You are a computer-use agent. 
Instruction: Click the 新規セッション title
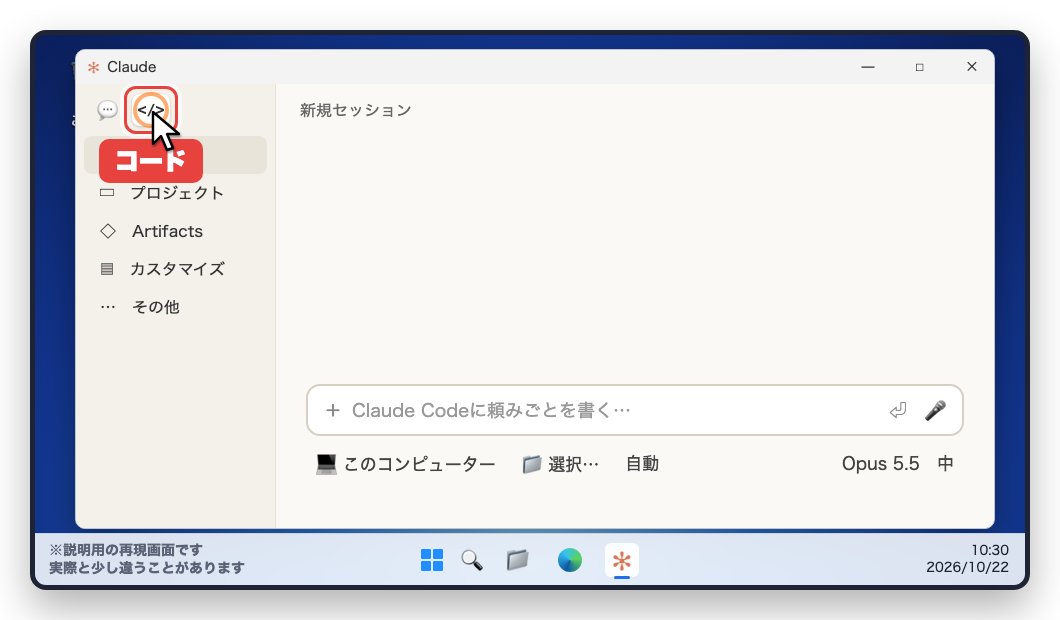point(356,110)
